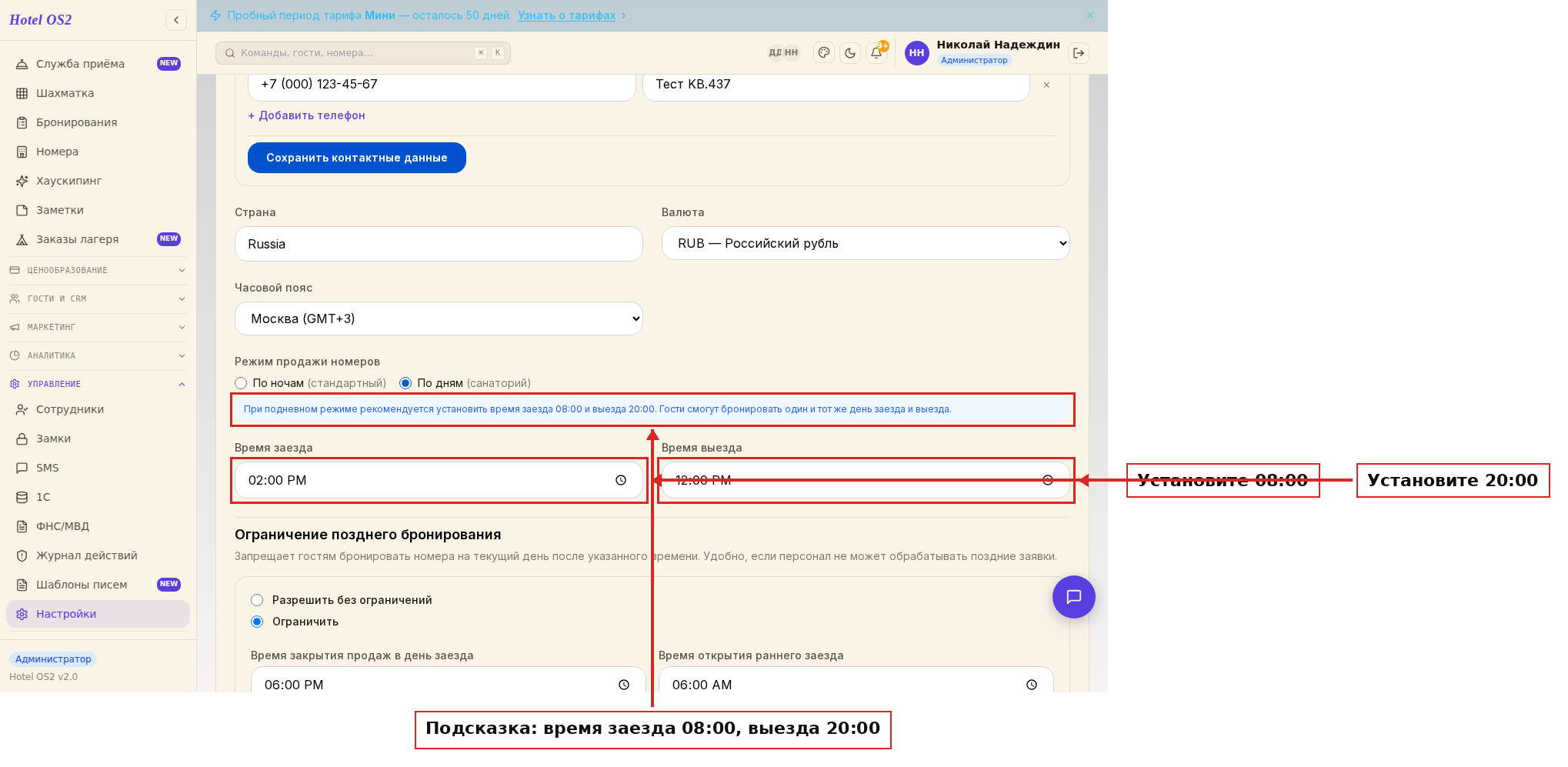This screenshot has width=1568, height=767.
Task: Collapse Управление section
Action: point(98,384)
